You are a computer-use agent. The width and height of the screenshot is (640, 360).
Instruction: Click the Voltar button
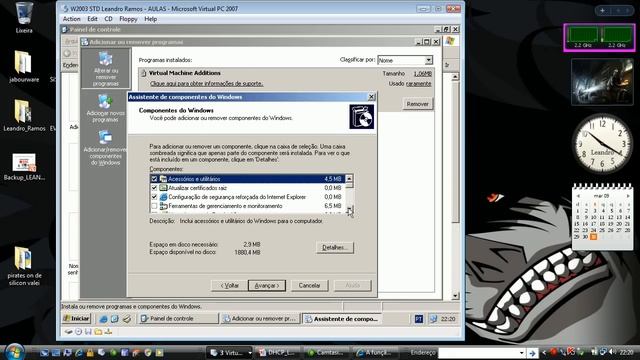pos(229,285)
